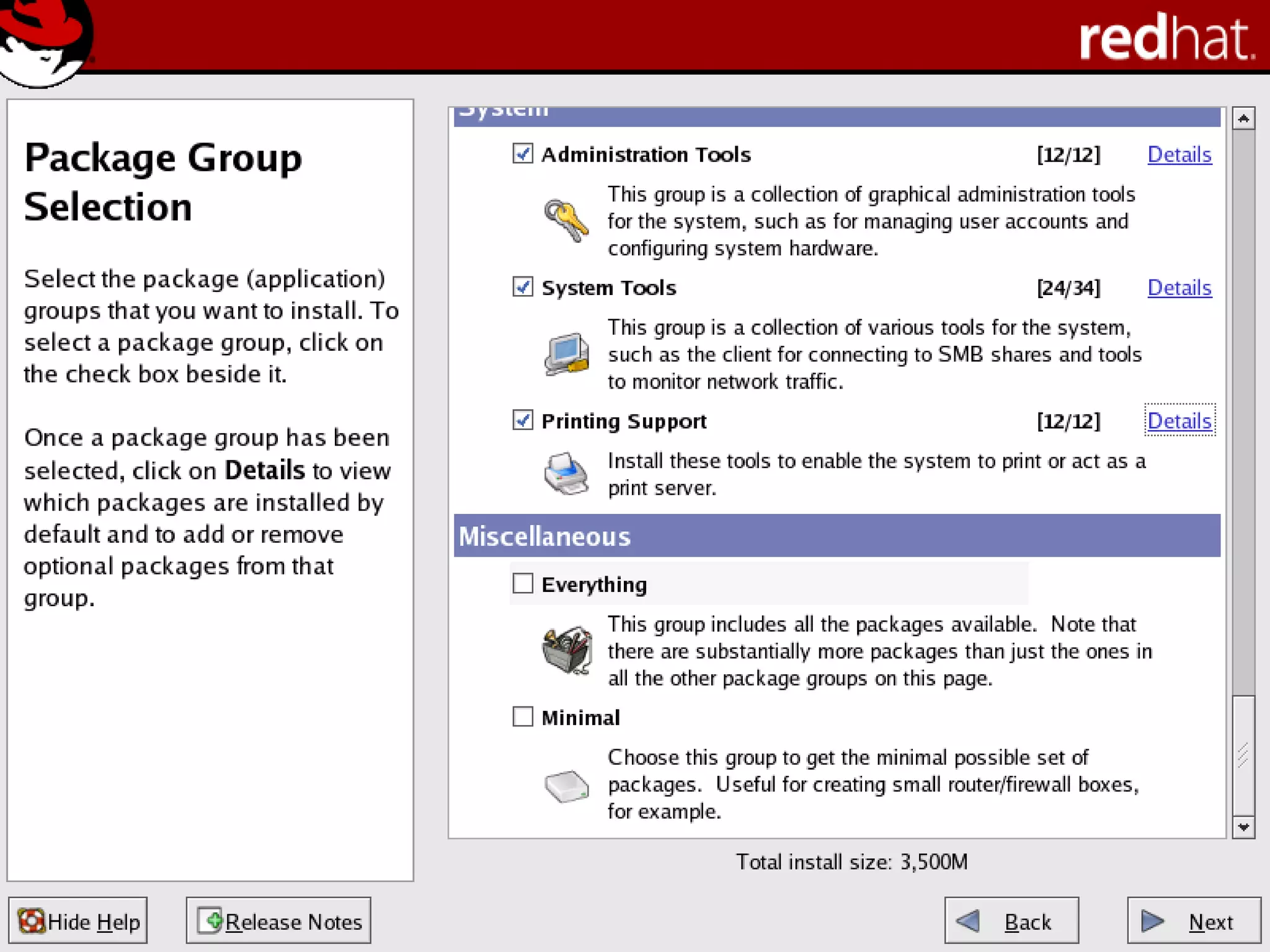Click the Everything toolbox icon
Image resolution: width=1270 pixels, height=952 pixels.
(567, 650)
